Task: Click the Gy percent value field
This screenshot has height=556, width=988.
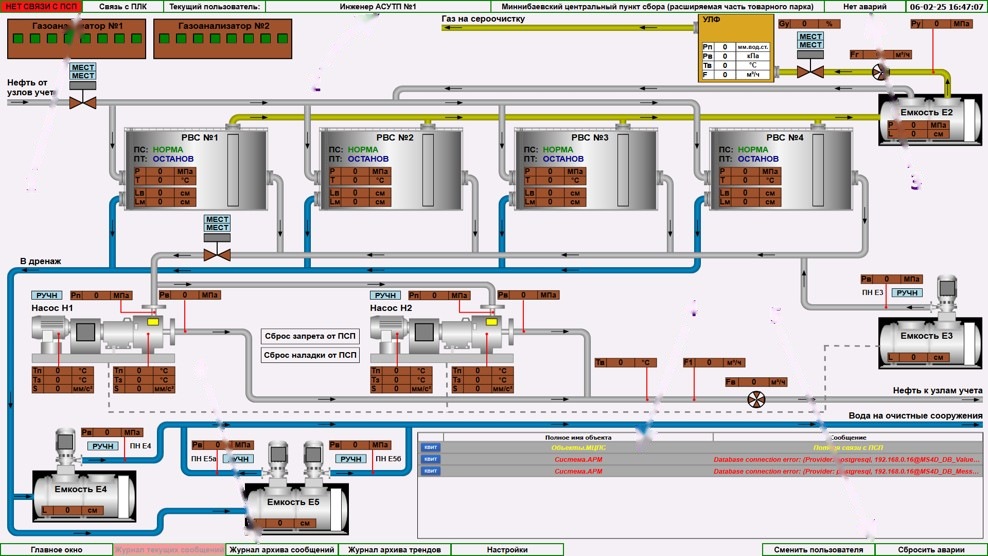Action: 809,24
